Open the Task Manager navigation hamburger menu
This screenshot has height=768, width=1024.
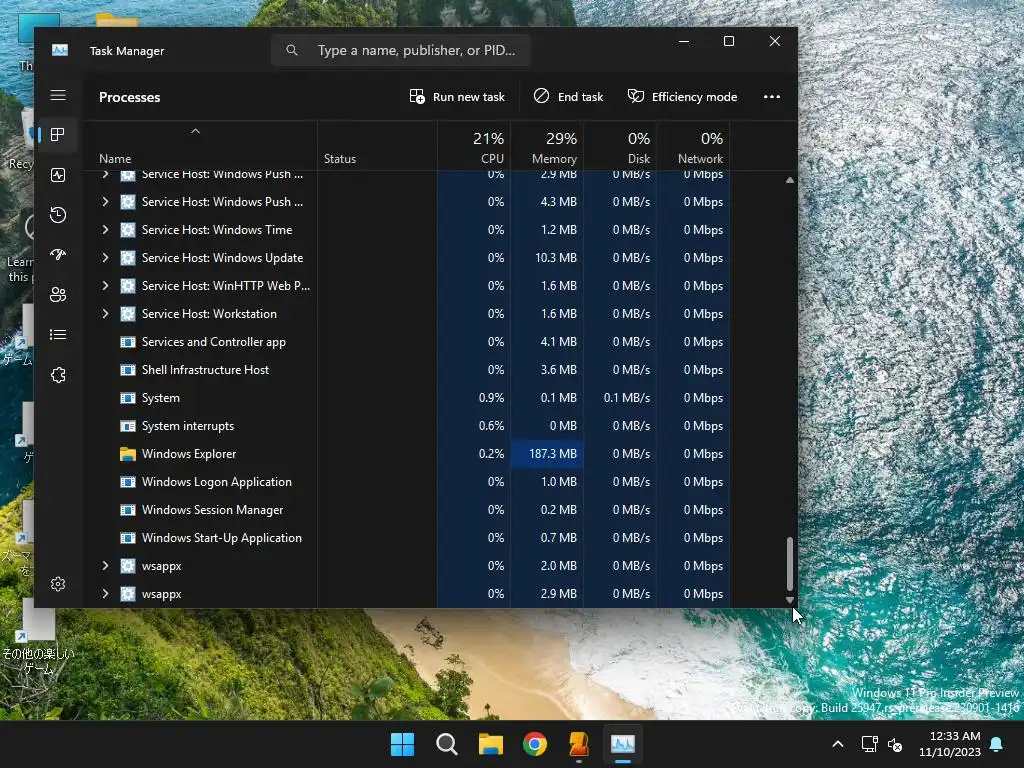58,95
